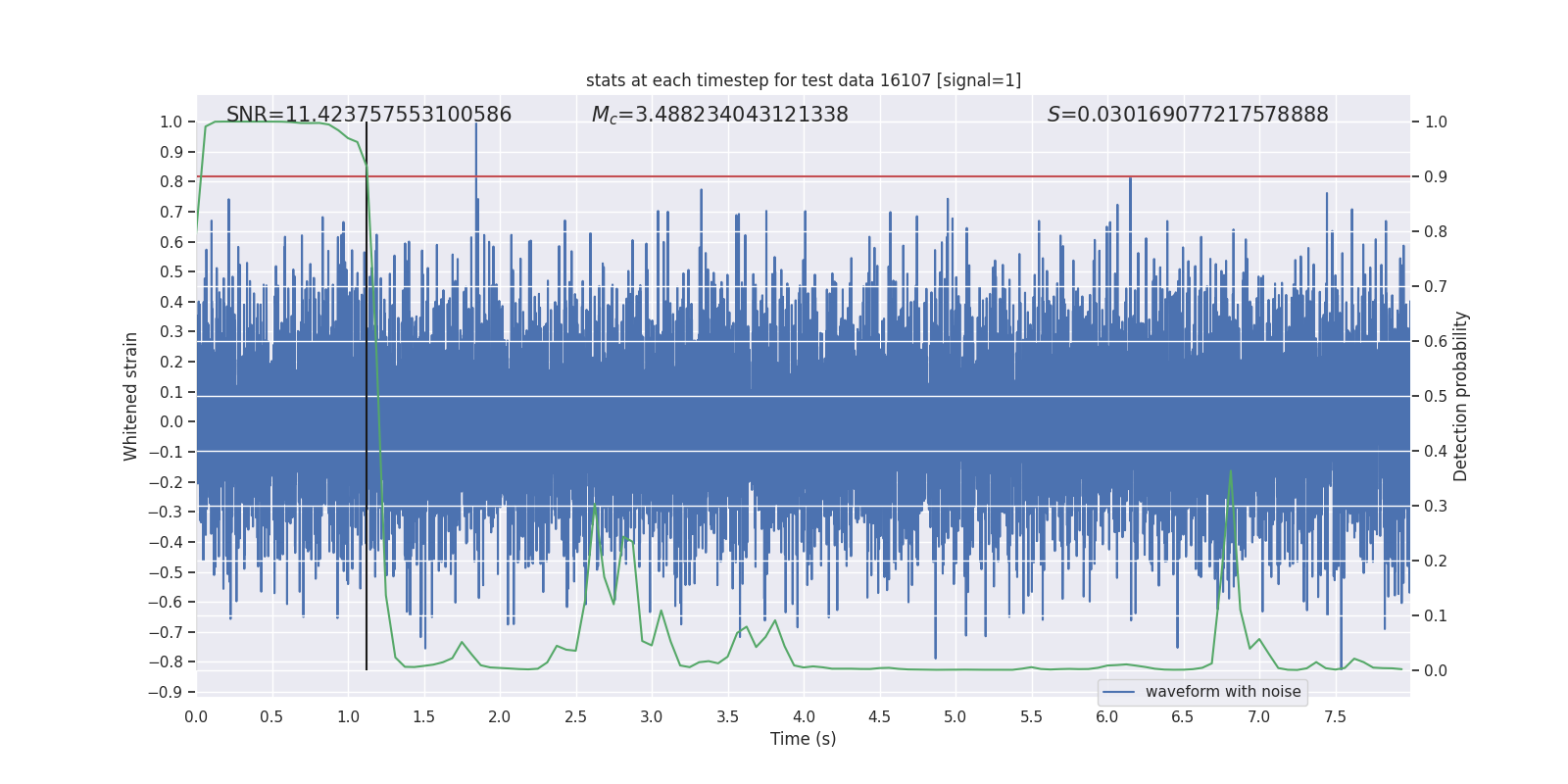Click the green curve peak near 6.8 seconds
Image resolution: width=1568 pixels, height=784 pixels.
coord(1230,472)
